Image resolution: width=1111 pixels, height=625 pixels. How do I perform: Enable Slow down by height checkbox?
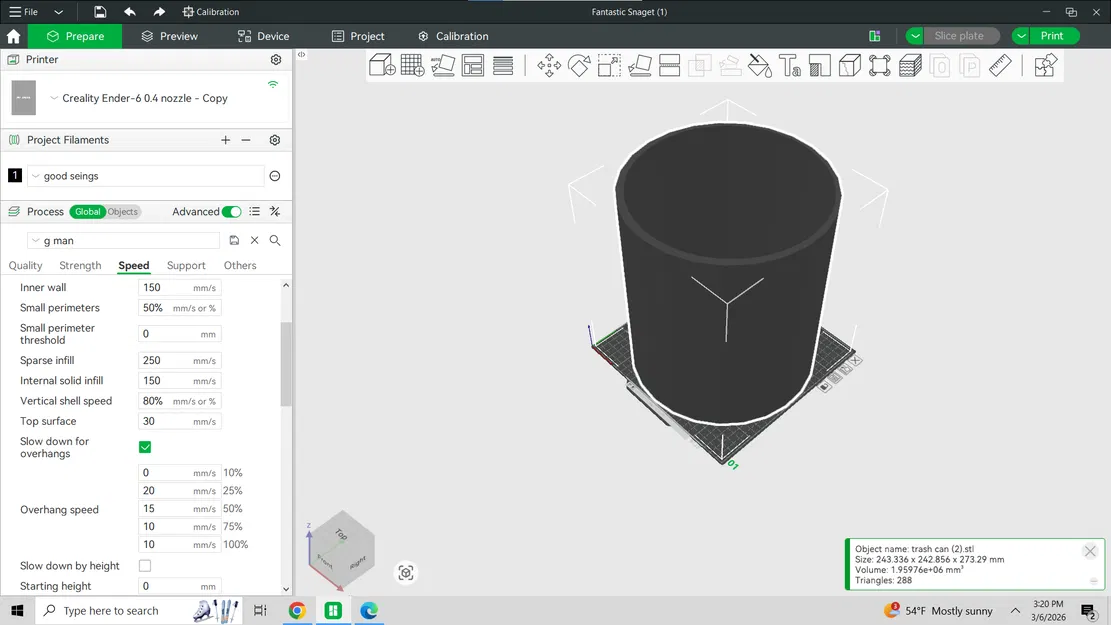[145, 566]
